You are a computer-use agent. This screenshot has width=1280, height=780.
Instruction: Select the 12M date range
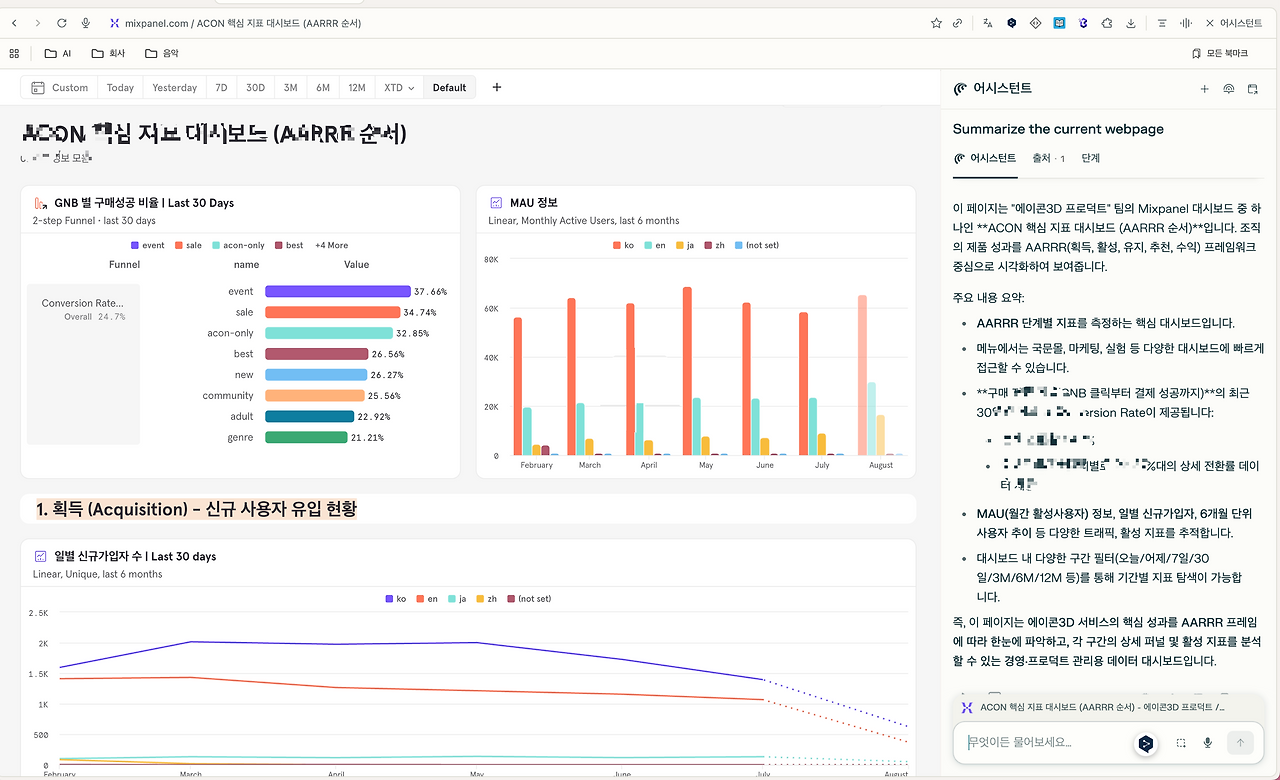coord(357,88)
